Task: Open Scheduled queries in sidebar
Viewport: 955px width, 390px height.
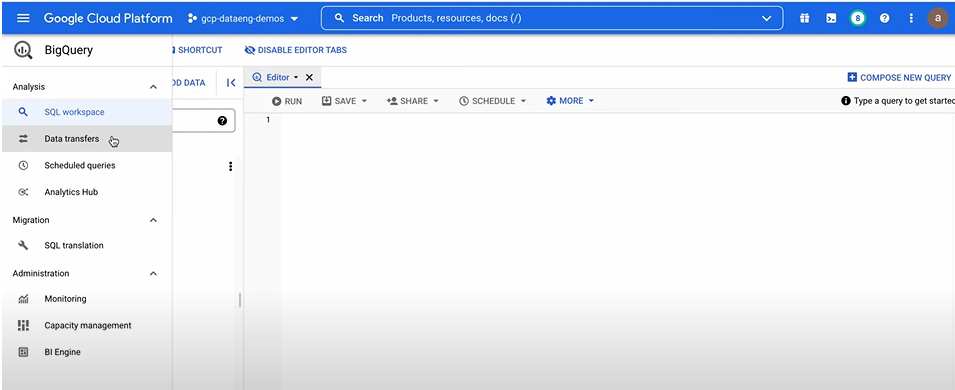Action: [86, 165]
